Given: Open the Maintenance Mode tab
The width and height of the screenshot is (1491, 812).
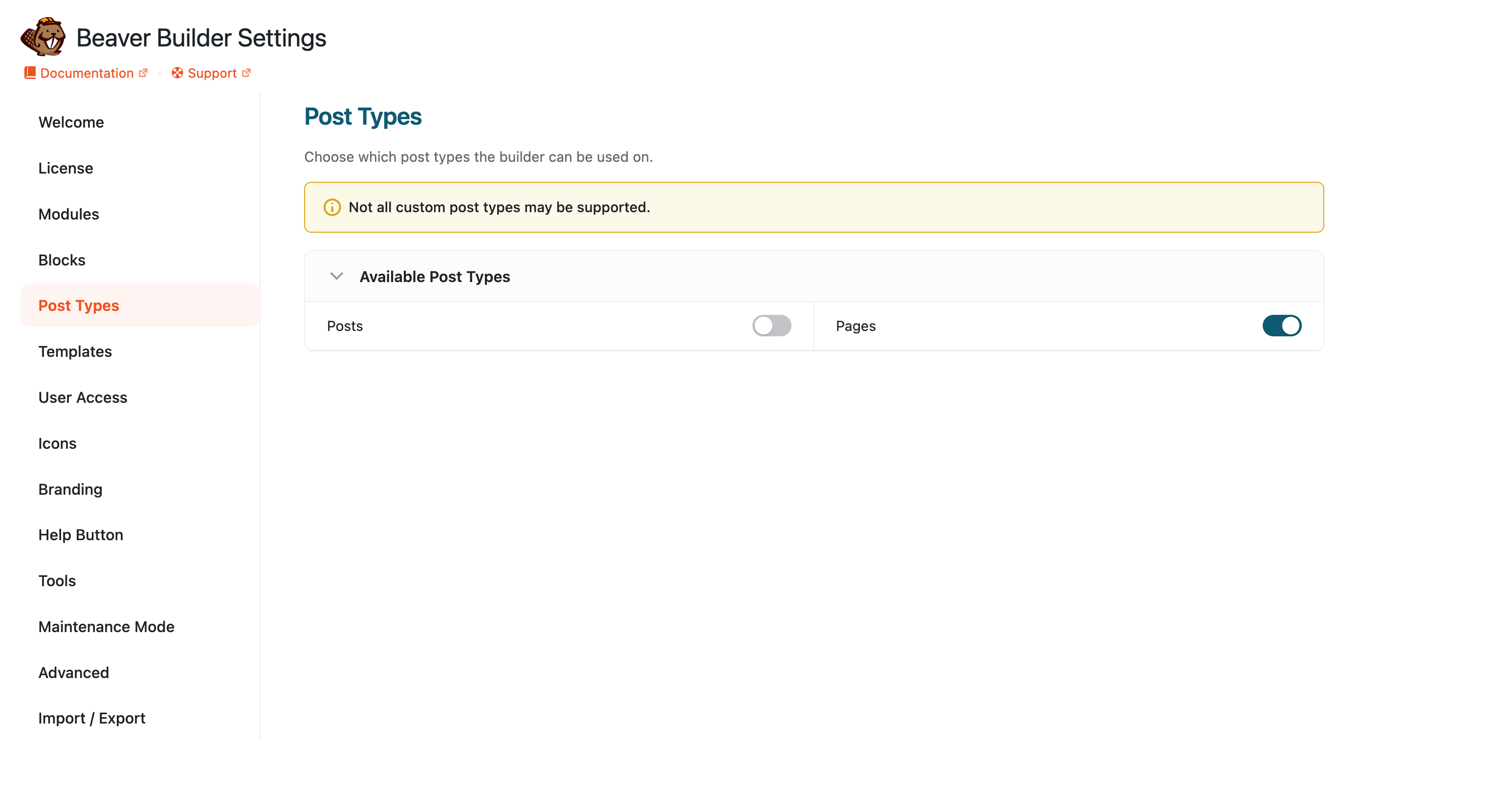Looking at the screenshot, I should point(140,627).
